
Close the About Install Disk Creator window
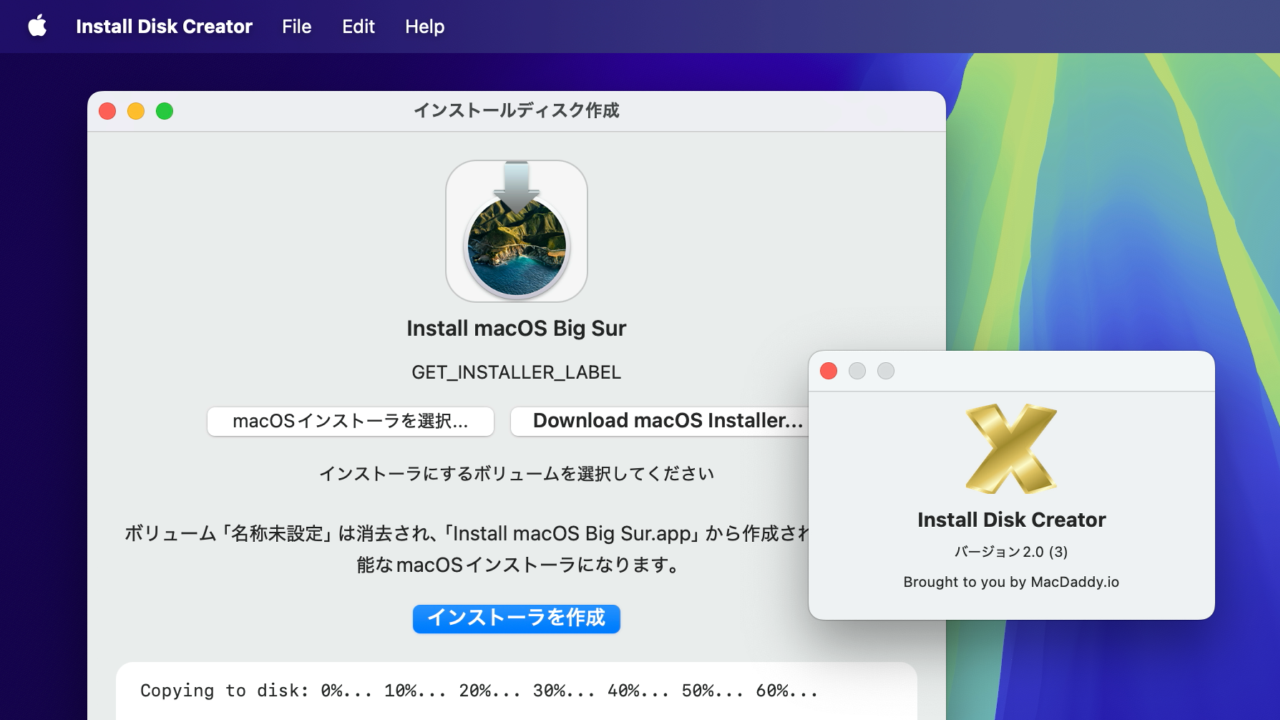pos(828,371)
